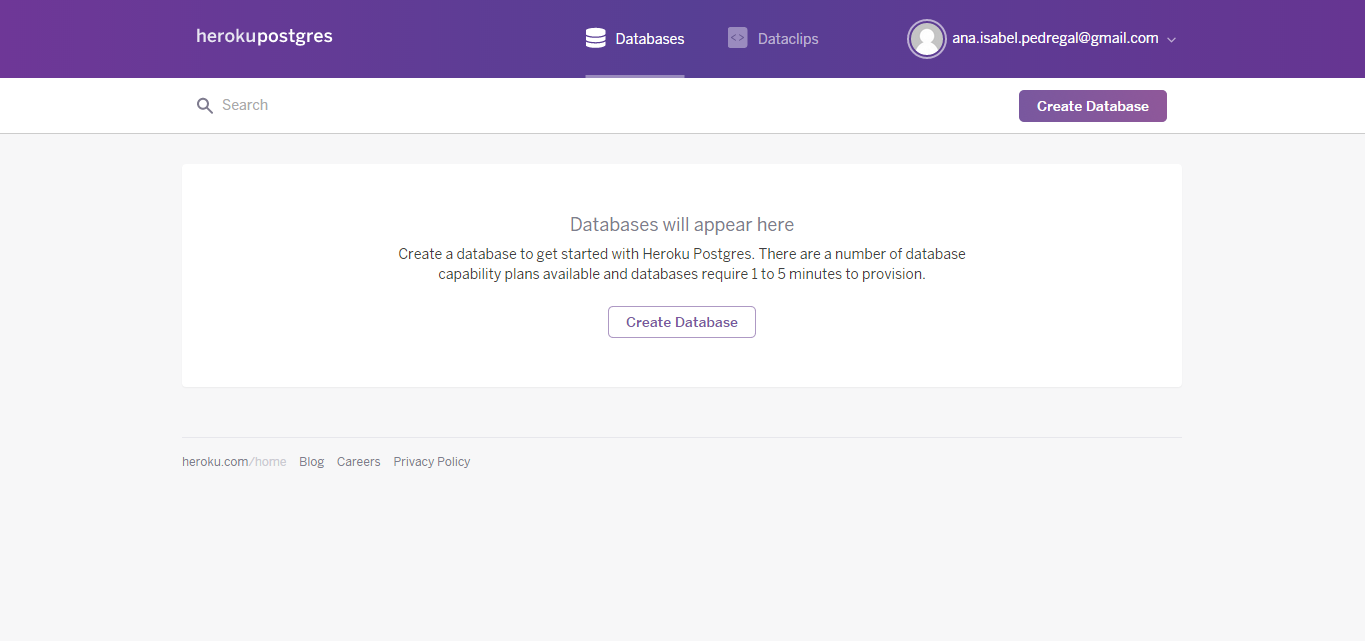Click the ana.isabel.pedregal@gmail.com account email
This screenshot has height=641, width=1365.
pyautogui.click(x=1055, y=38)
